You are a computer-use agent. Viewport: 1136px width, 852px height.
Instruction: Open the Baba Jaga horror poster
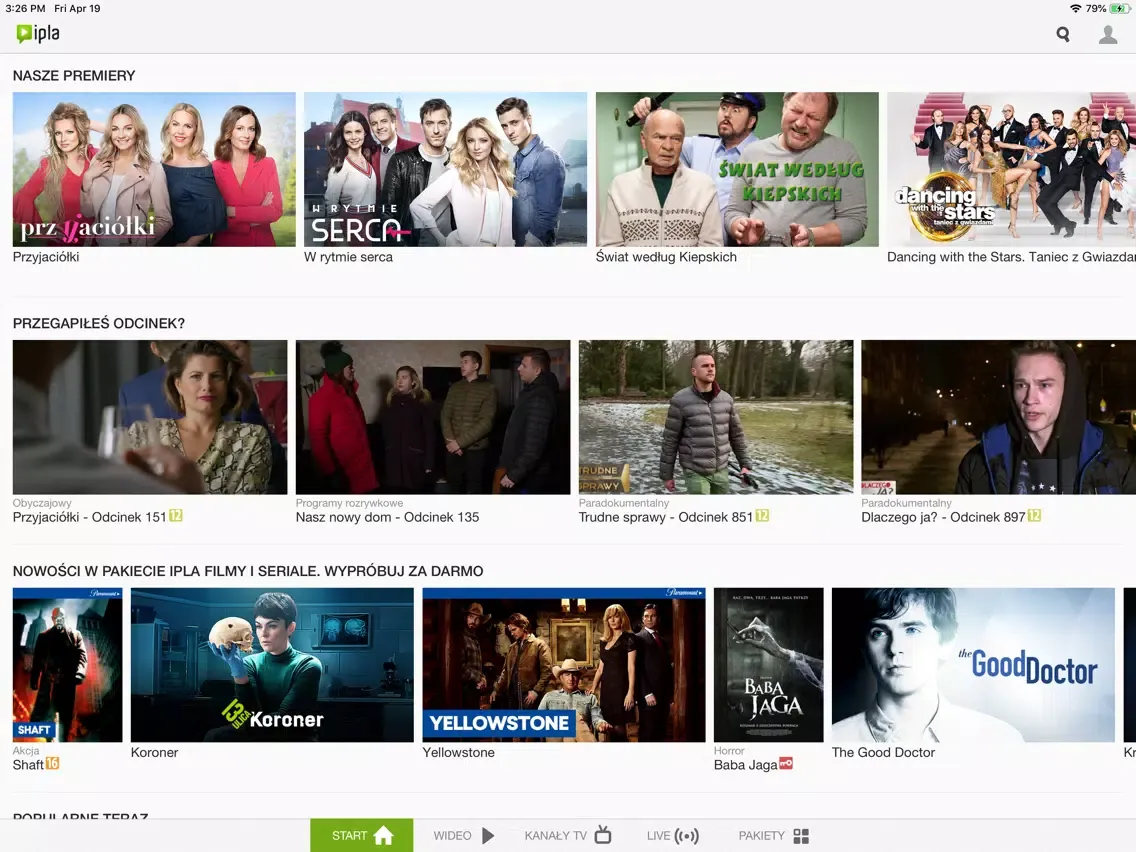click(x=769, y=665)
